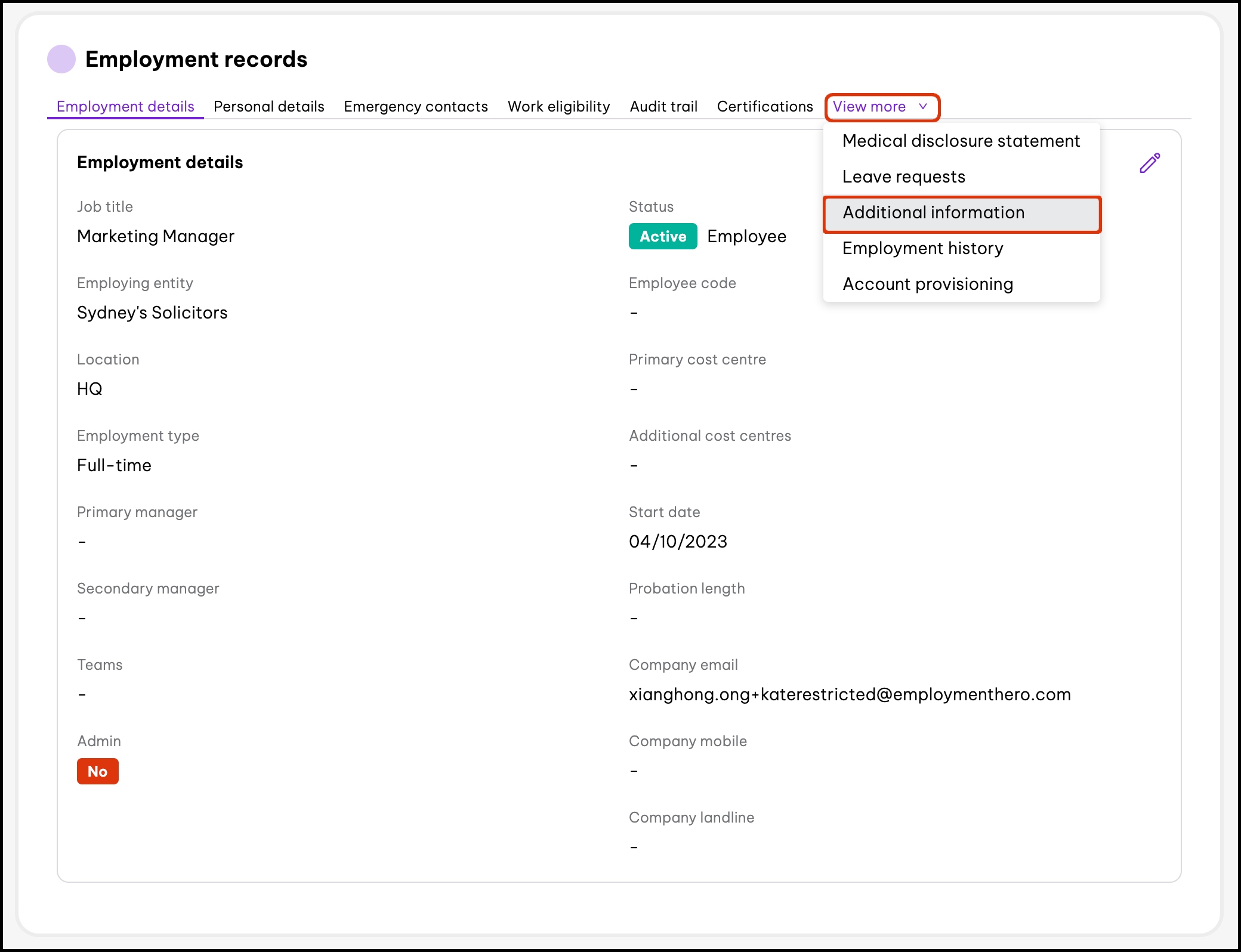Open the Certifications tab
Viewport: 1241px width, 952px height.
pos(765,107)
